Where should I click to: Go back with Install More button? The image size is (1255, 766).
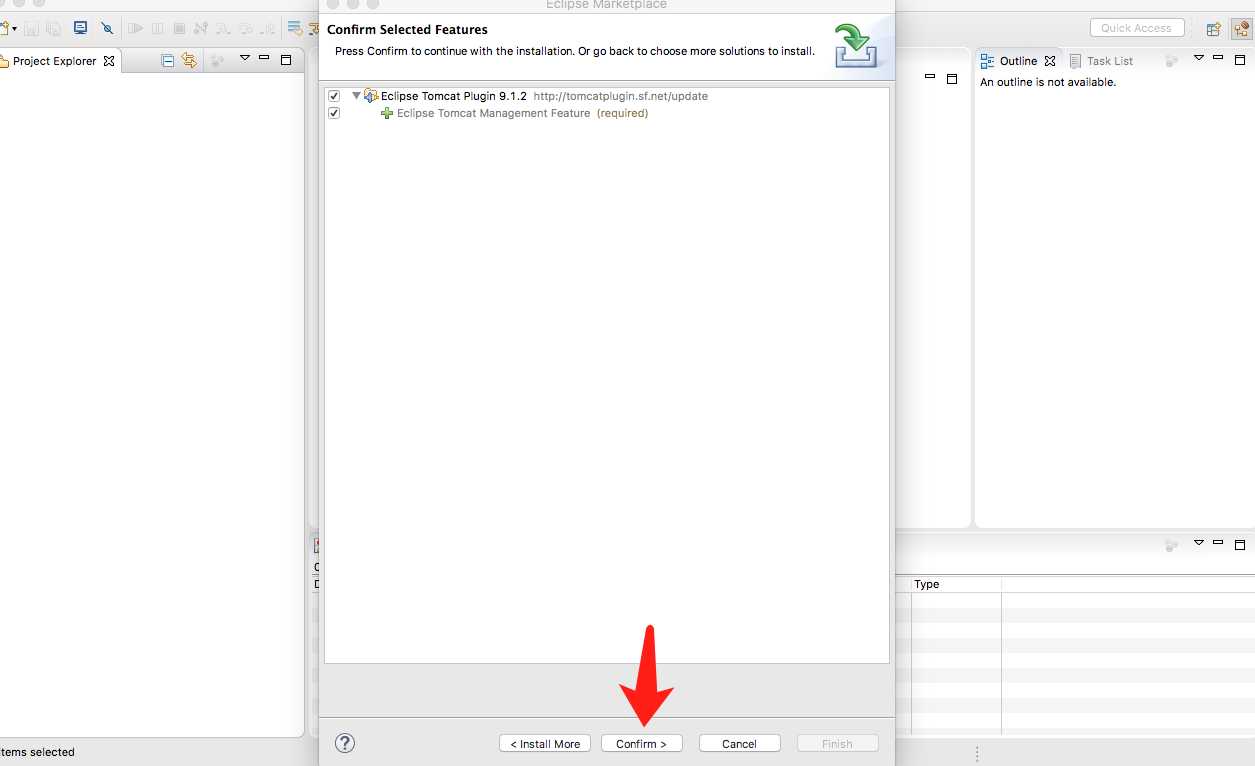(545, 743)
